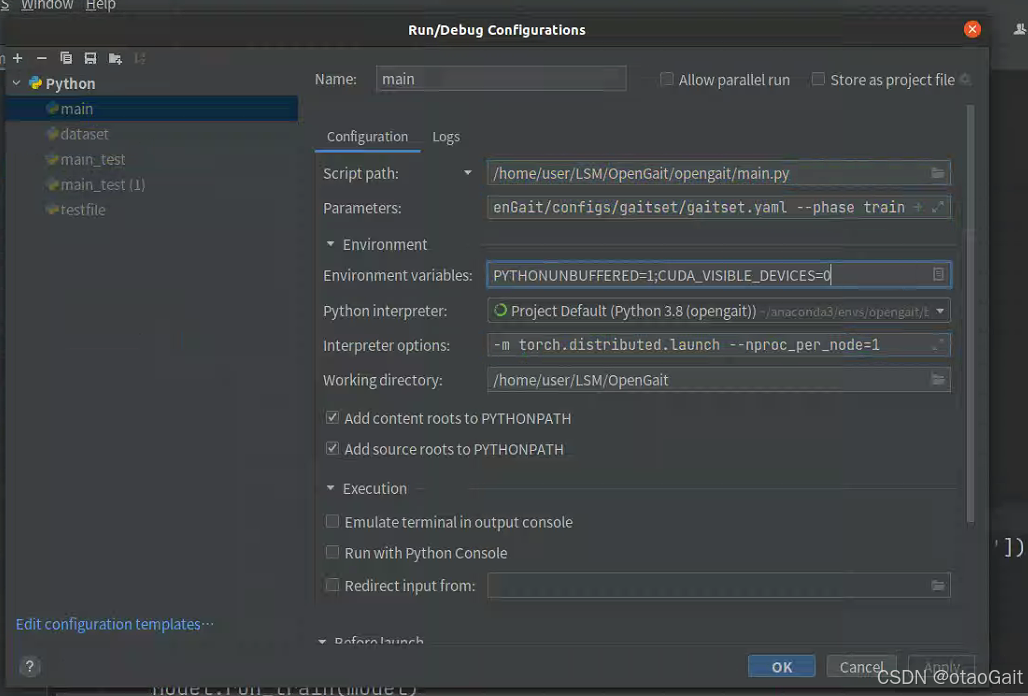The width and height of the screenshot is (1028, 696).
Task: Select the dataset configuration
Action: (84, 133)
